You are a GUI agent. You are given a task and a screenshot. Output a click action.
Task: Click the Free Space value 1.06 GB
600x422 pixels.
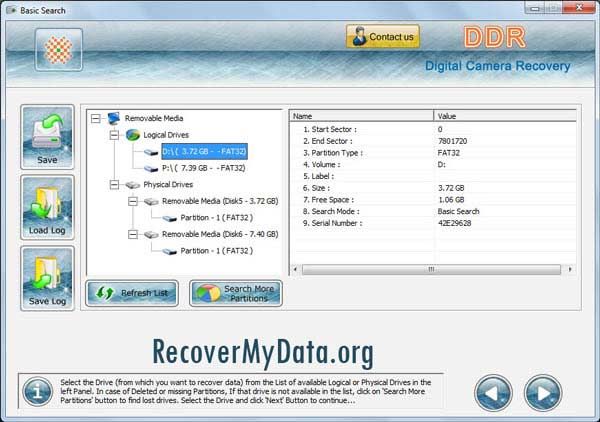tap(451, 200)
